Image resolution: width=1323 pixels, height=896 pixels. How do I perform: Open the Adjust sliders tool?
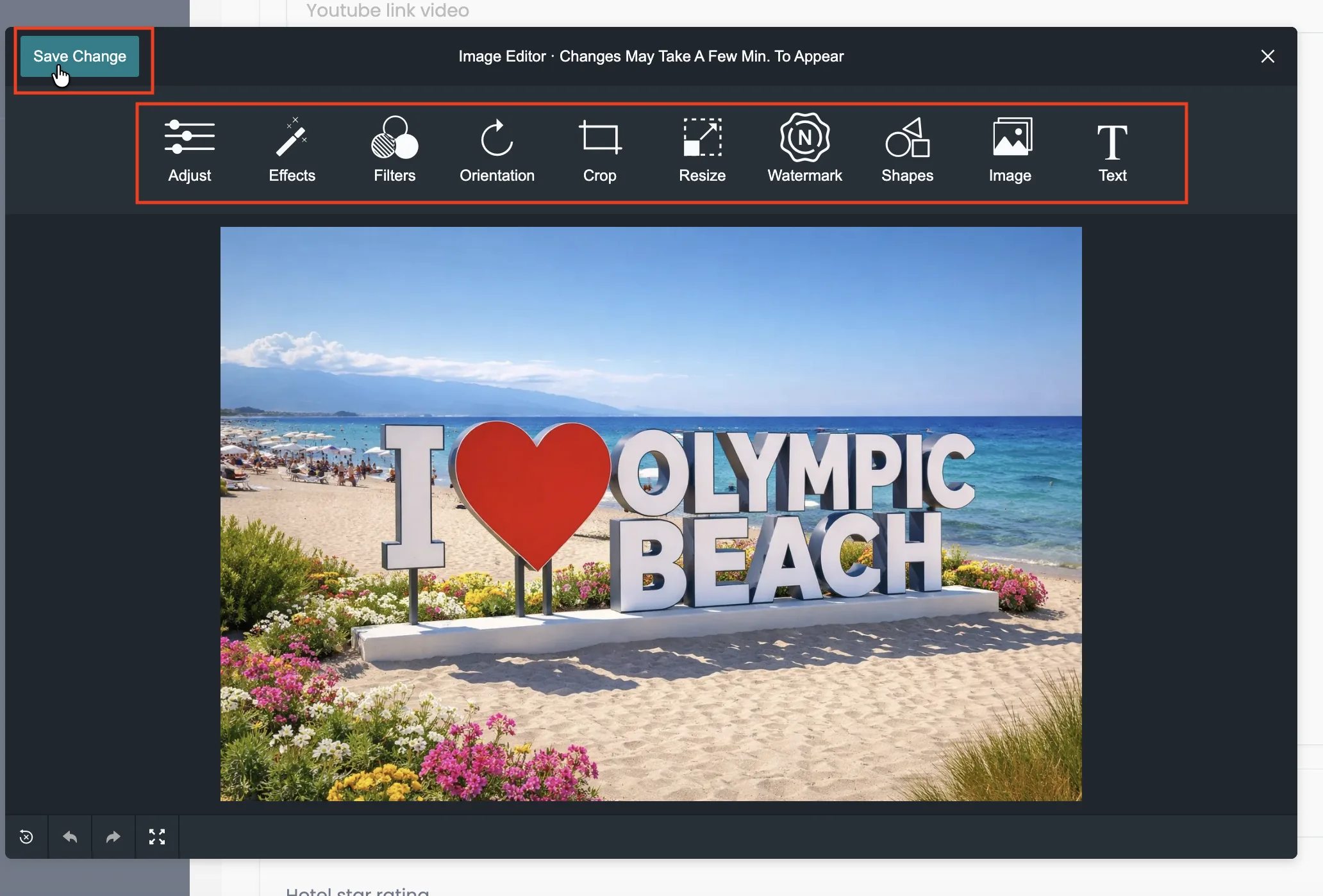[x=189, y=151]
